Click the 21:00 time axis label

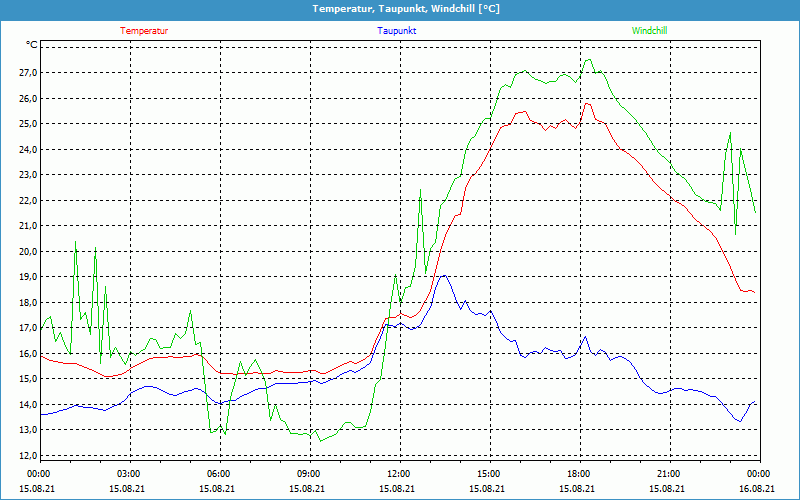669,474
